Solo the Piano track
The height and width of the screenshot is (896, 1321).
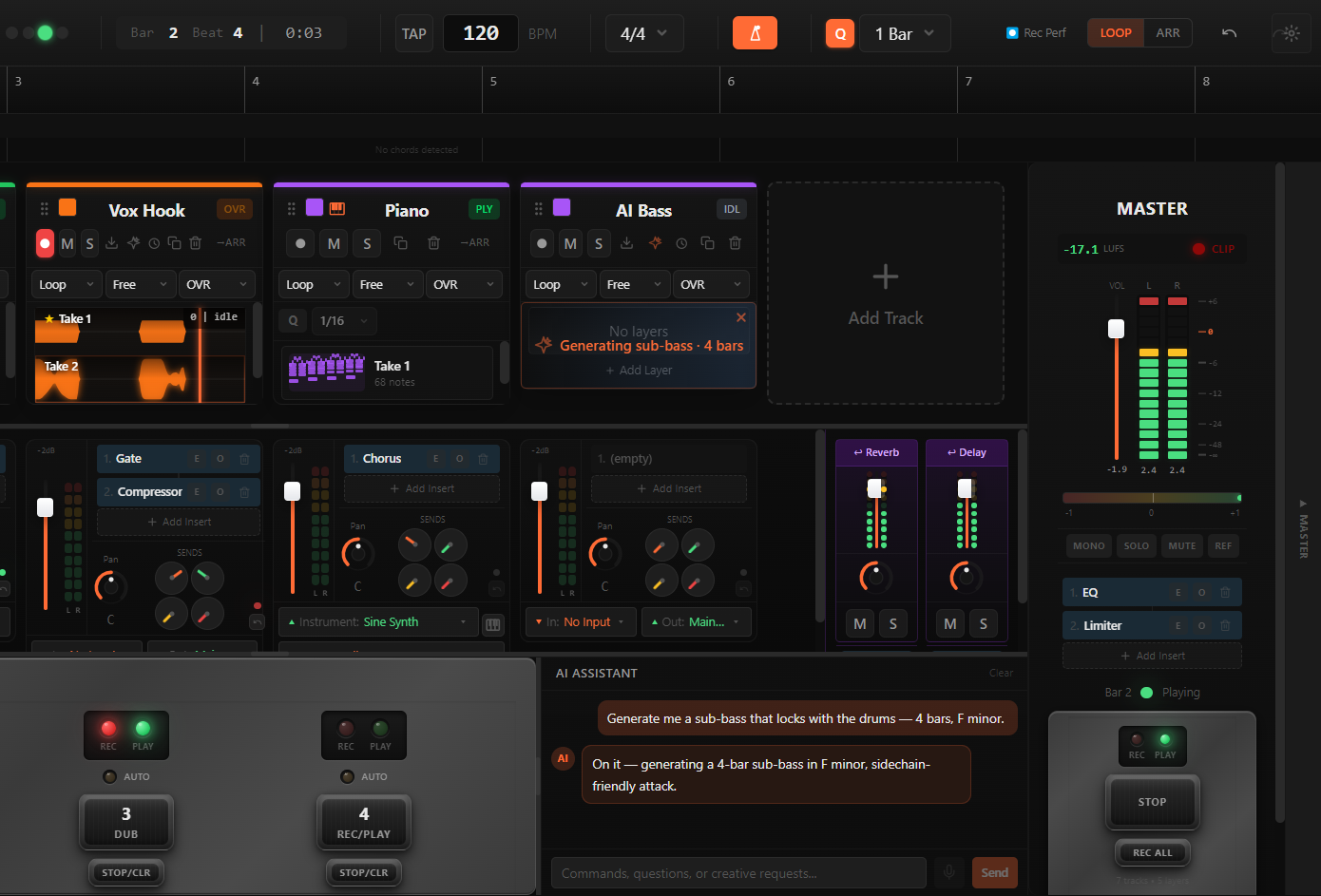(367, 243)
